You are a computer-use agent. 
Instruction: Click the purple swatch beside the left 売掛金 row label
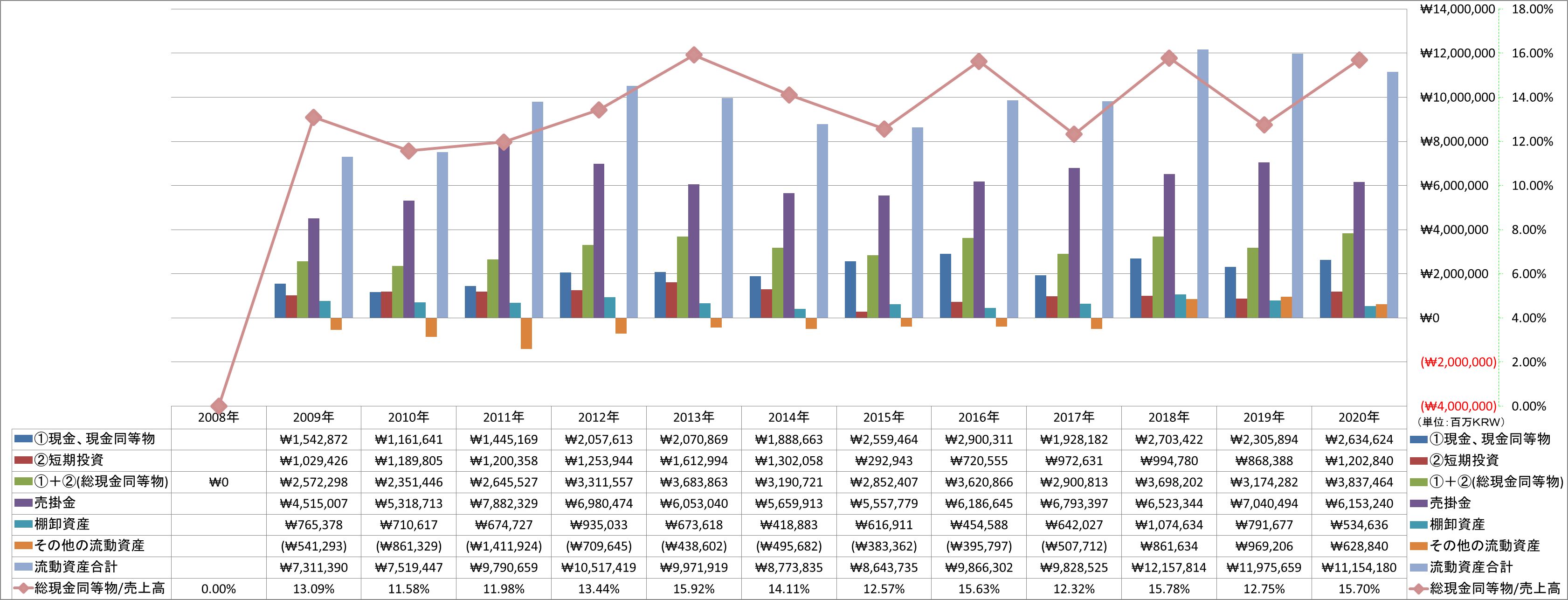(23, 502)
